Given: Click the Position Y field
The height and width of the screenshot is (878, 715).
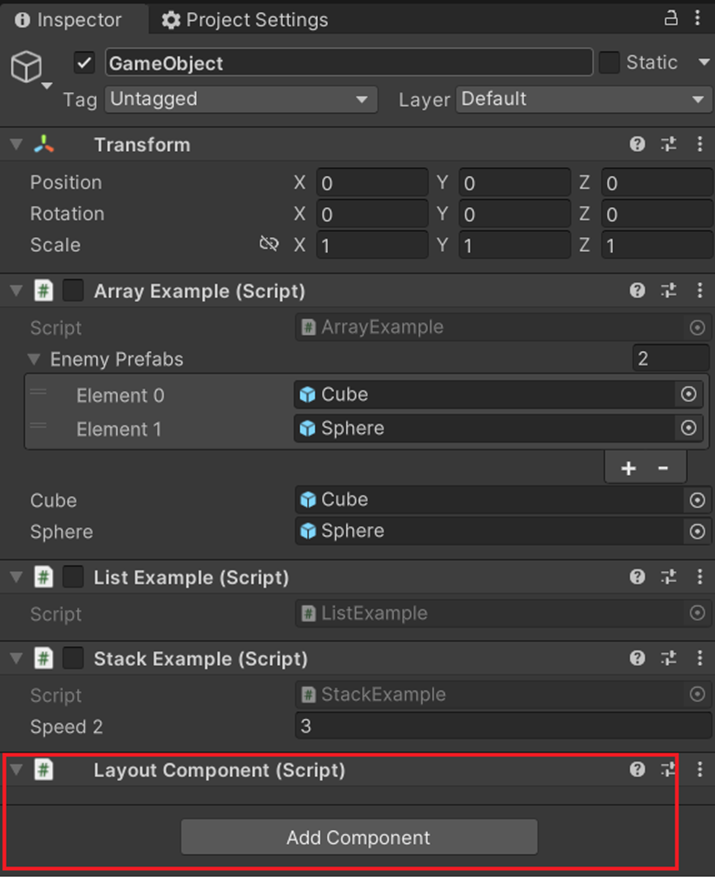Looking at the screenshot, I should (515, 183).
